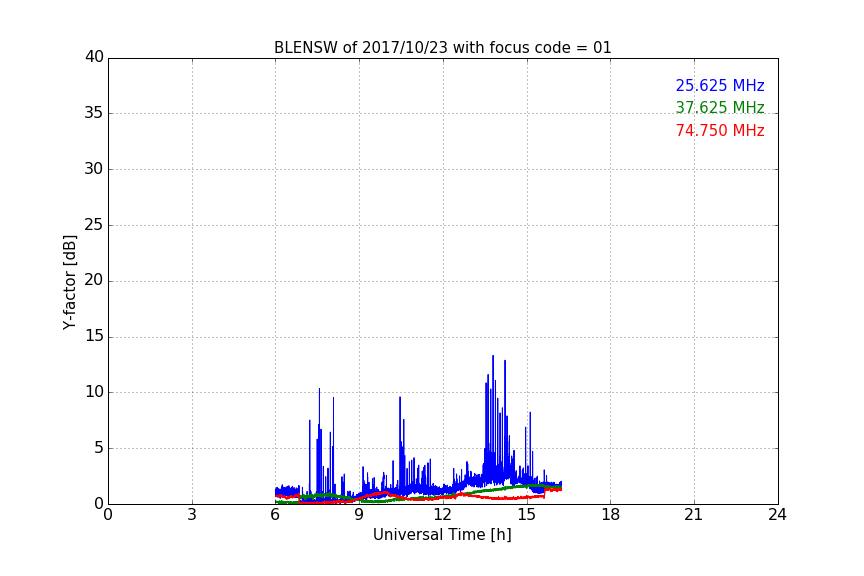Click the x-axis tick label 3

point(192,515)
